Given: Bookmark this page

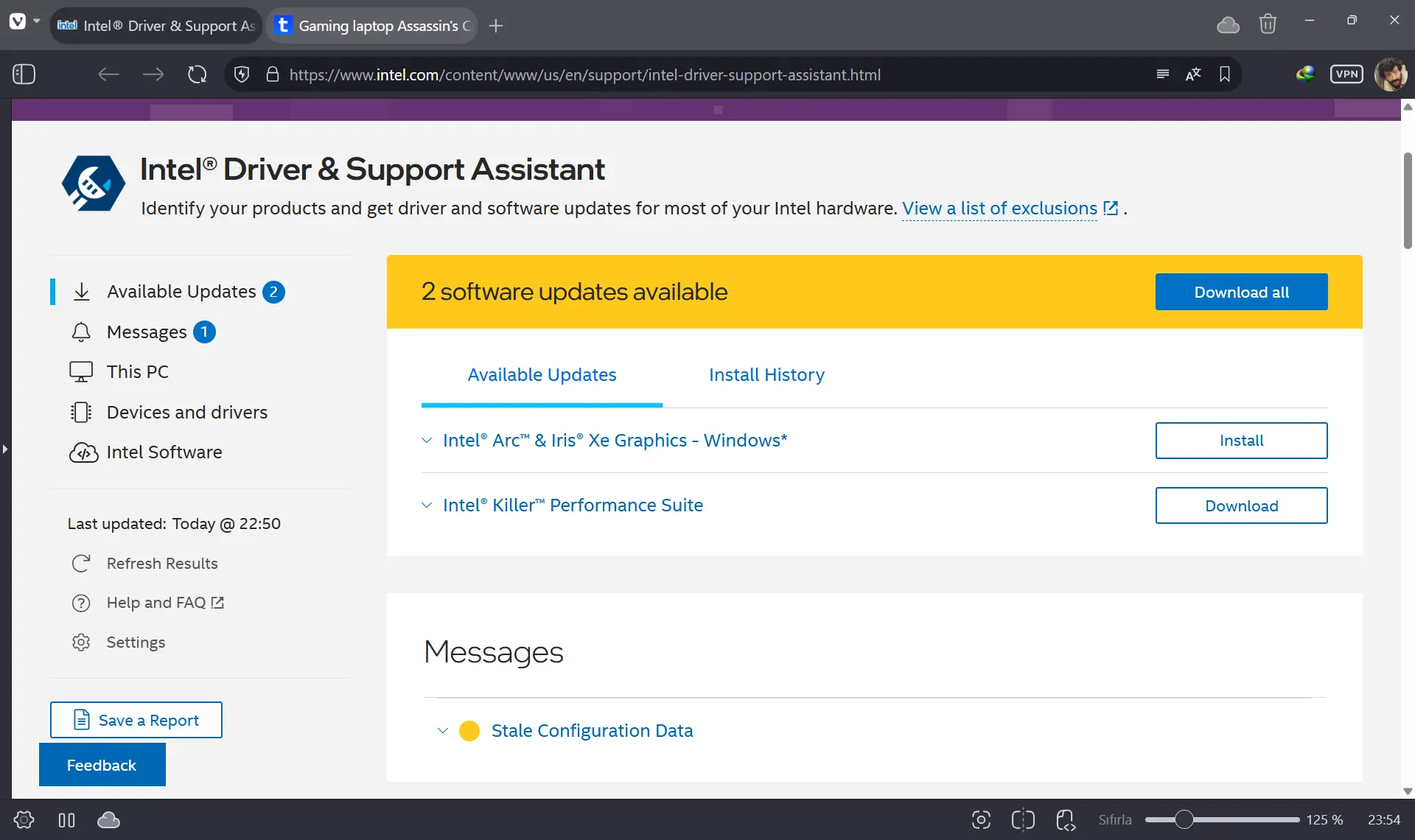Looking at the screenshot, I should 1224,74.
